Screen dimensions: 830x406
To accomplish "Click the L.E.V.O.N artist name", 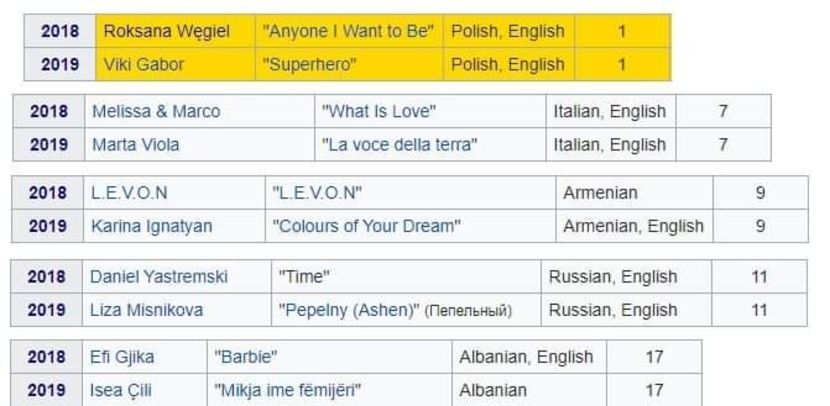I will click(129, 193).
